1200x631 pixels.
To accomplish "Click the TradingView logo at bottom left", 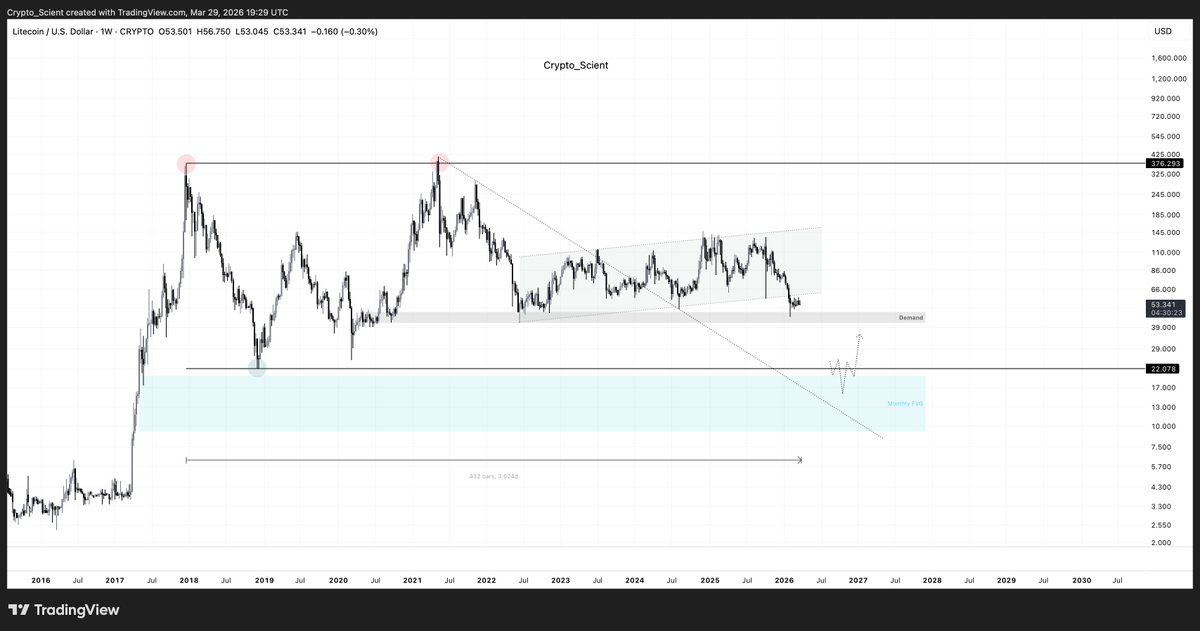I will (x=64, y=610).
